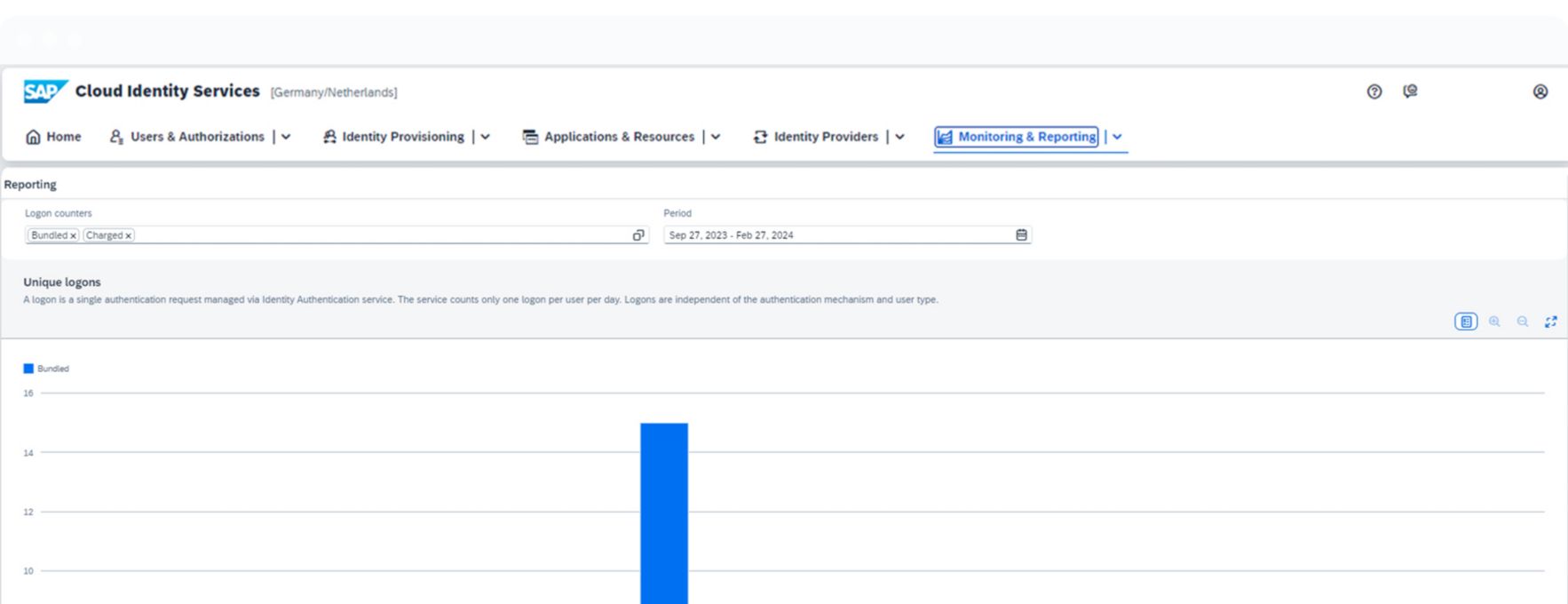Toggle the chart legend button
1568x604 pixels.
1466,322
